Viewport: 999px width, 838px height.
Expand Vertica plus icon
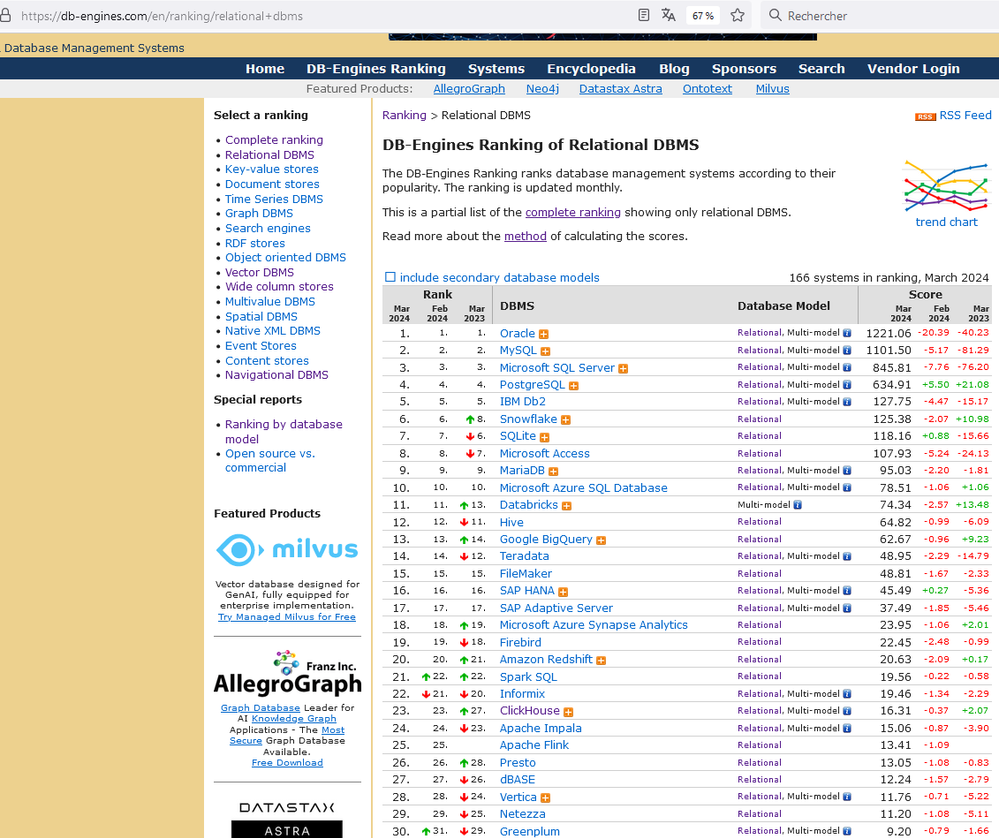click(x=545, y=798)
